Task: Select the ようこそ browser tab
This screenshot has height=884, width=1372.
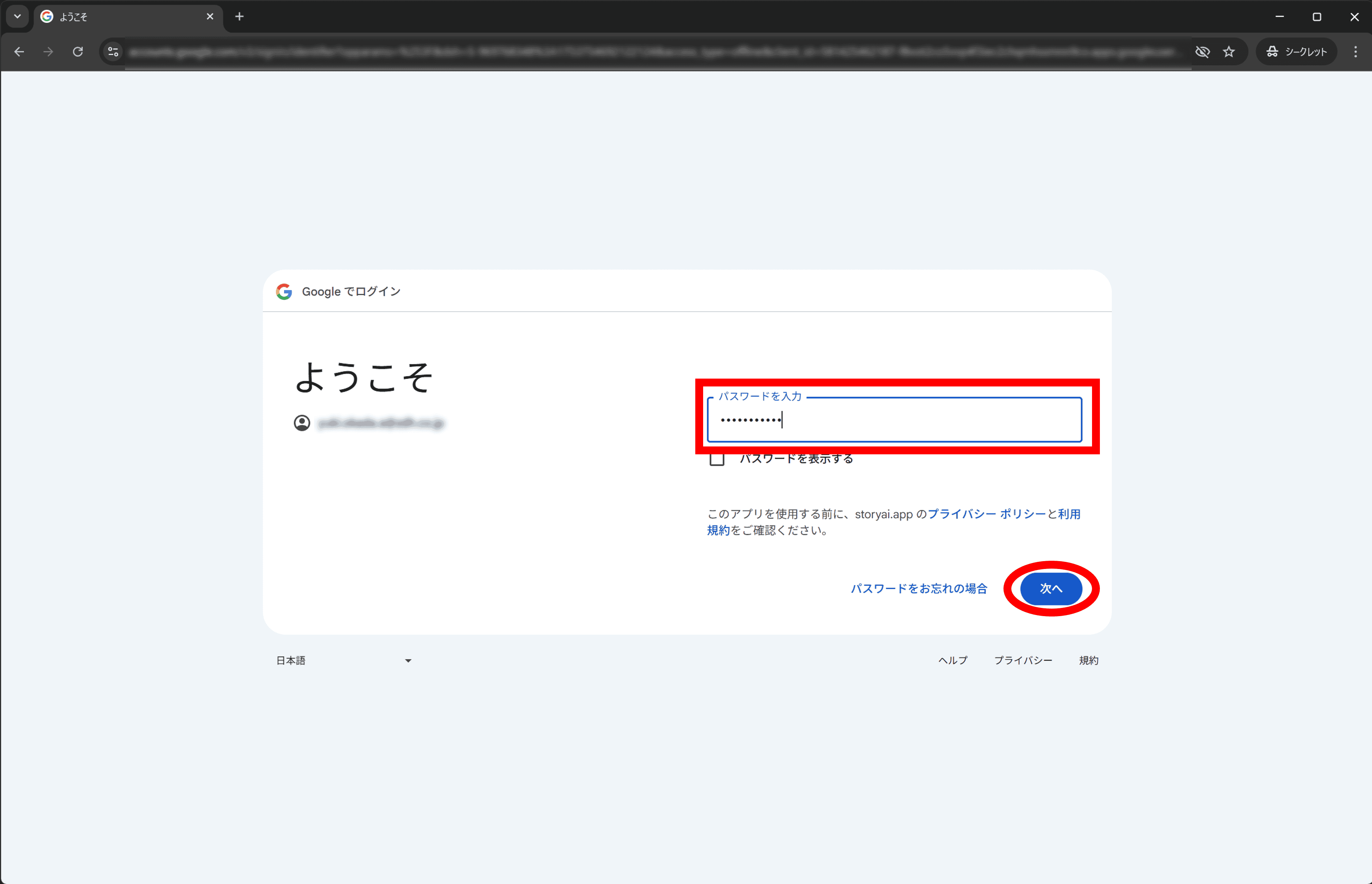Action: click(x=128, y=17)
